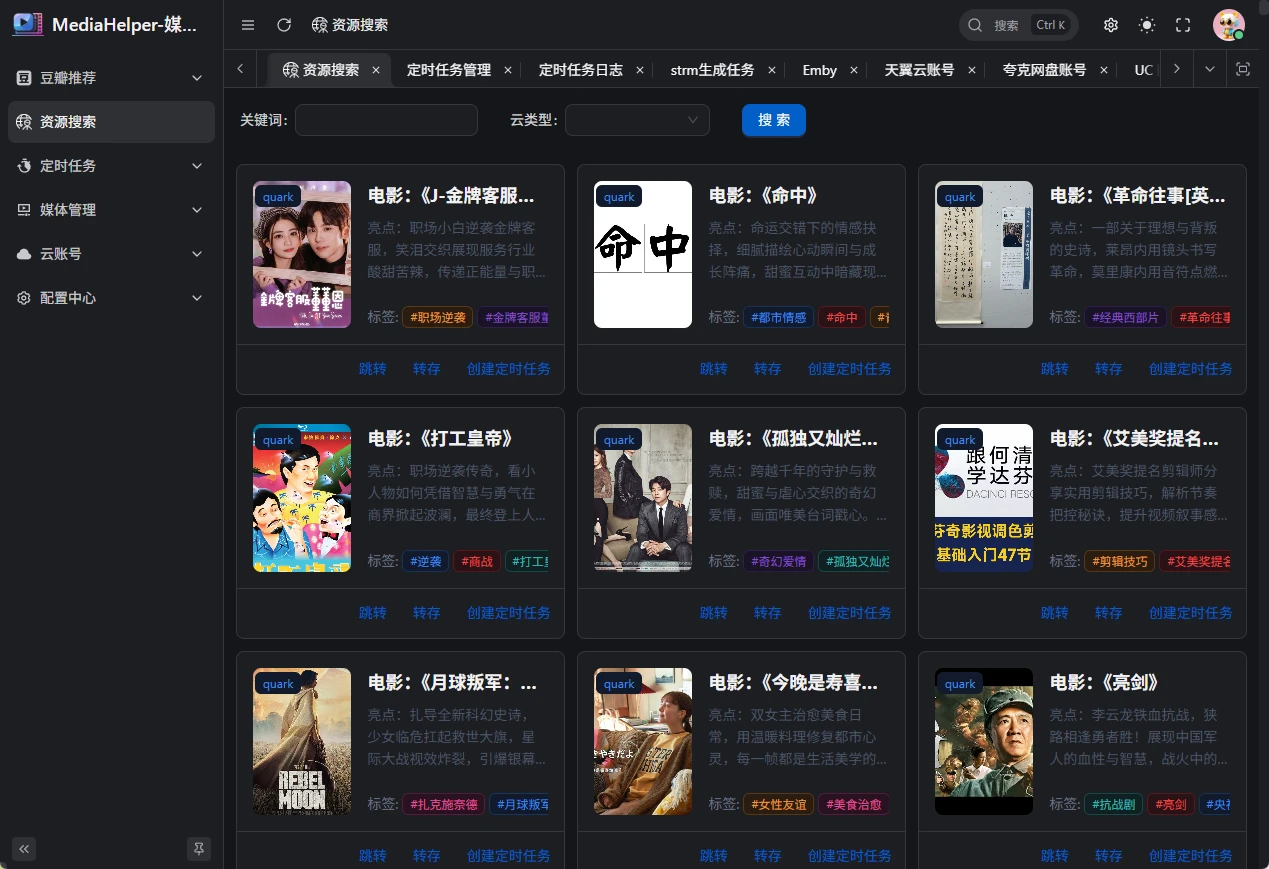Switch to the Emby tab
Screen dimensions: 1269x869
click(819, 70)
